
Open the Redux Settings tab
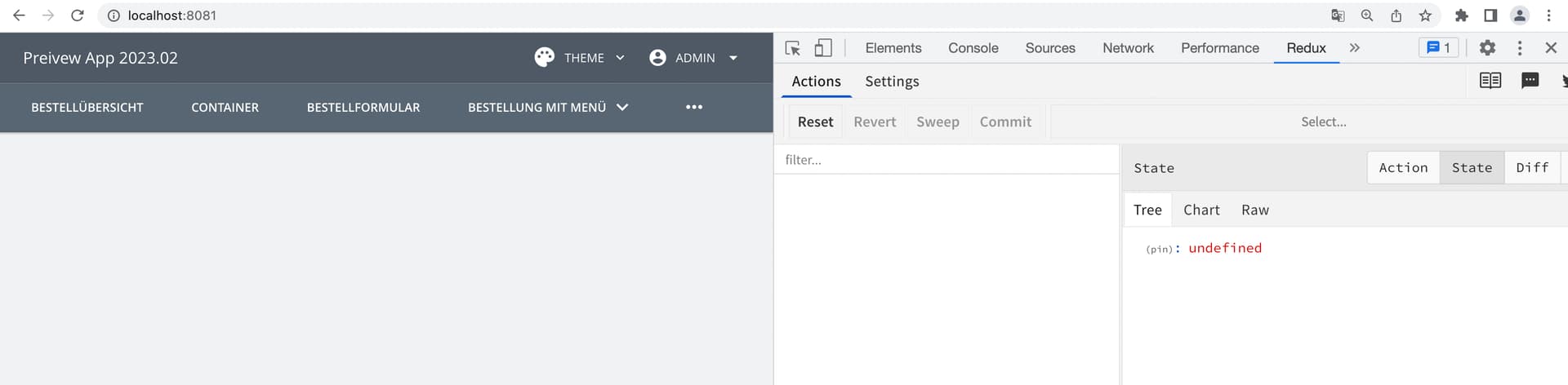(x=892, y=82)
